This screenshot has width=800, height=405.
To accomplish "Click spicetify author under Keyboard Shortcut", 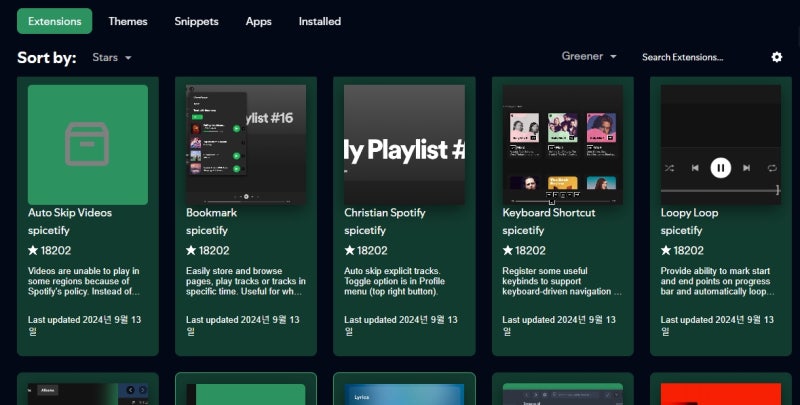I will pos(523,231).
